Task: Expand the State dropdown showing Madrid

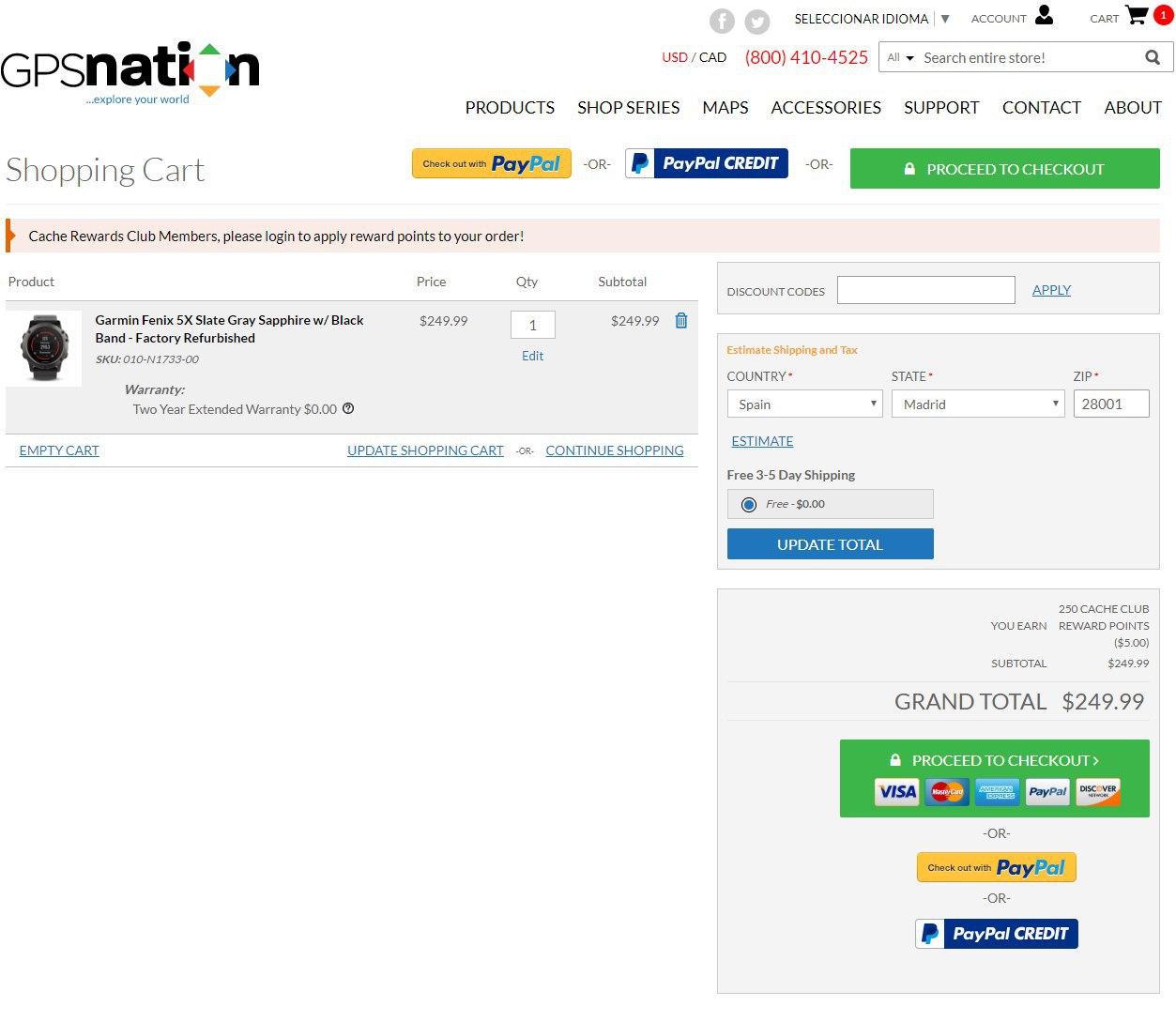Action: [x=978, y=404]
